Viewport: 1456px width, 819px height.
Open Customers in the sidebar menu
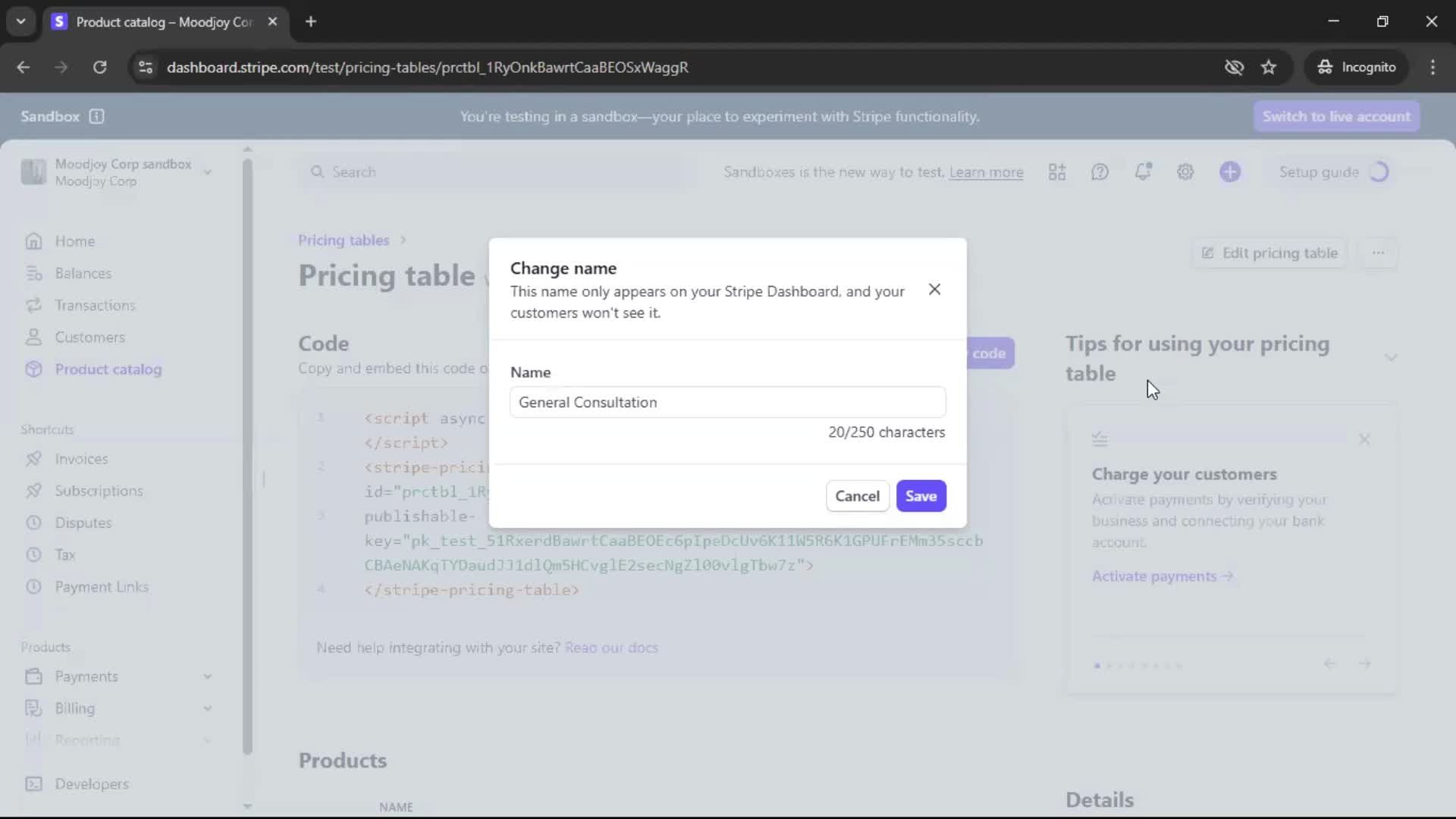(89, 337)
